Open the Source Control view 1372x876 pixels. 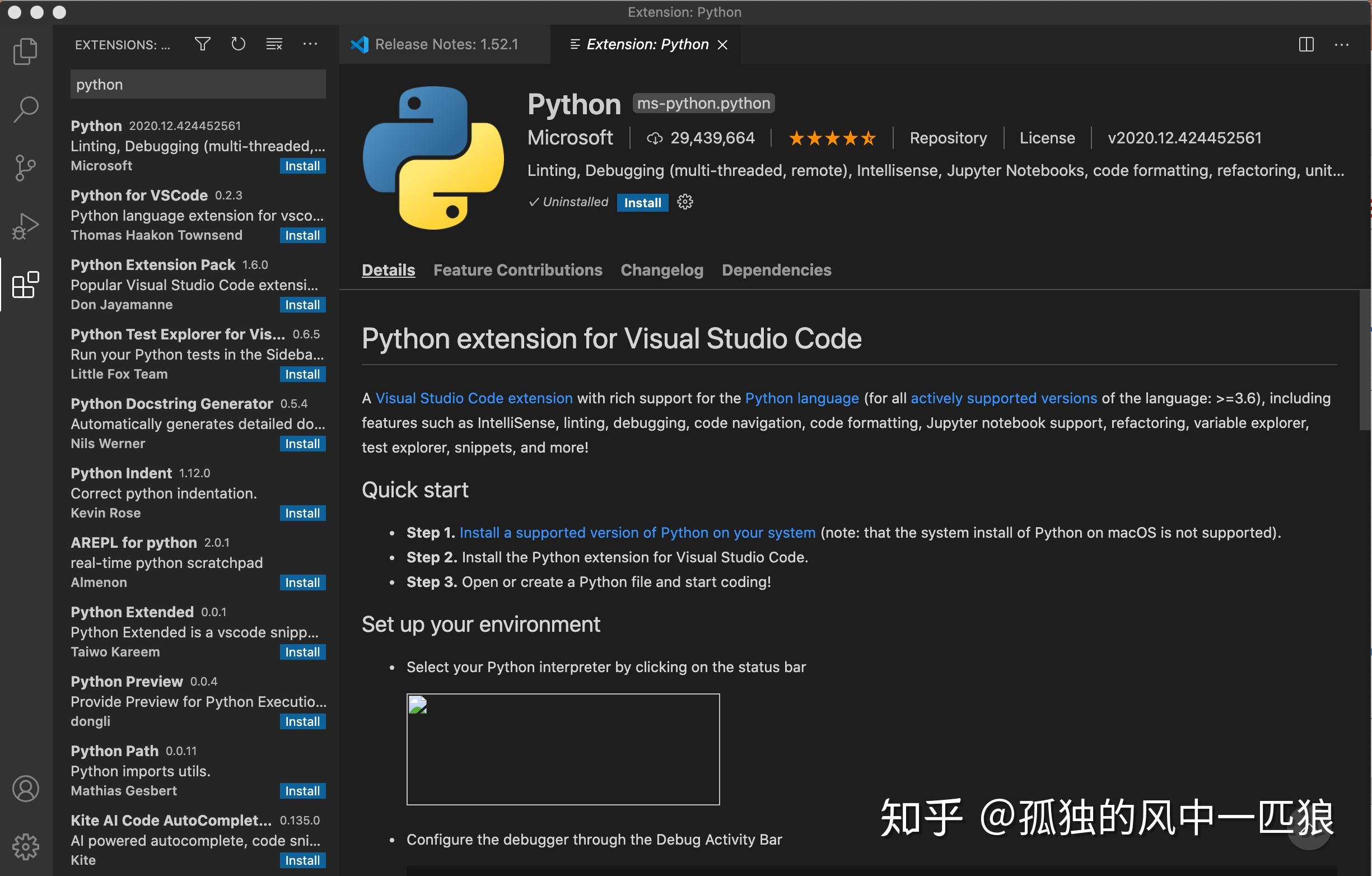[x=25, y=167]
